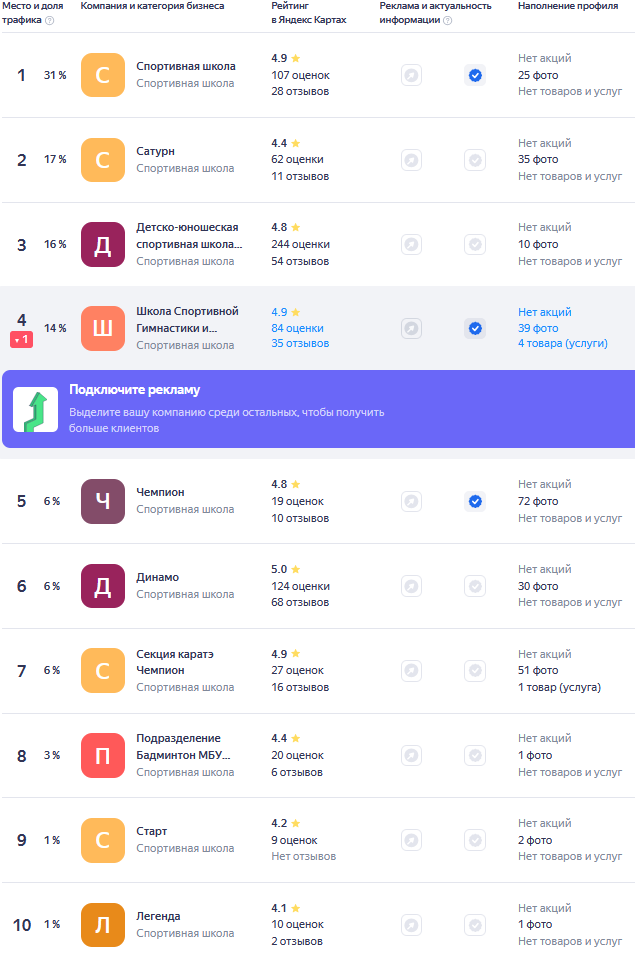Image resolution: width=635 pixels, height=965 pixels.
Task: Open the 84 оценки link
Action: pyautogui.click(x=297, y=328)
